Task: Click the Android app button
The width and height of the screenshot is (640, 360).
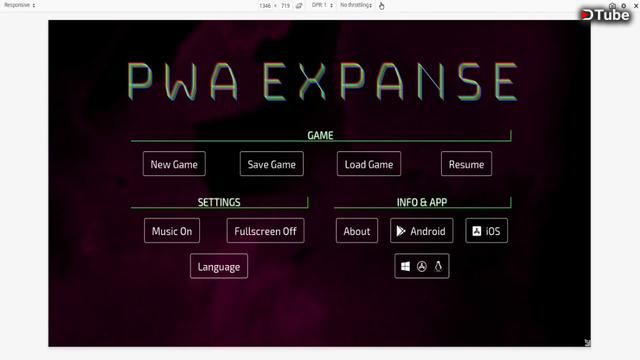Action: pos(422,231)
